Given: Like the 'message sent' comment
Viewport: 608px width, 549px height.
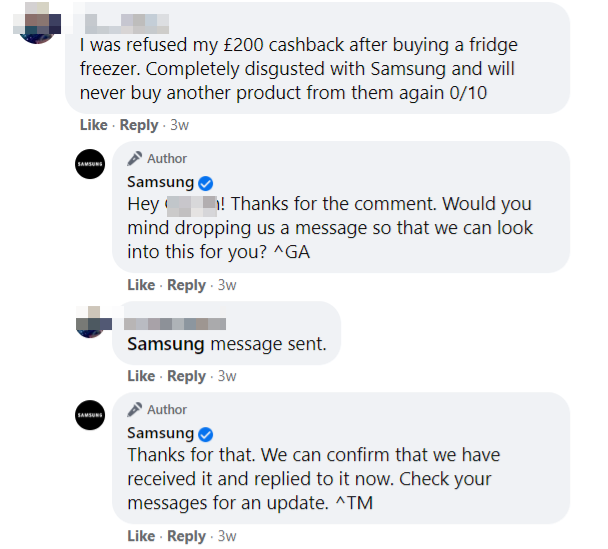Looking at the screenshot, I should [141, 376].
